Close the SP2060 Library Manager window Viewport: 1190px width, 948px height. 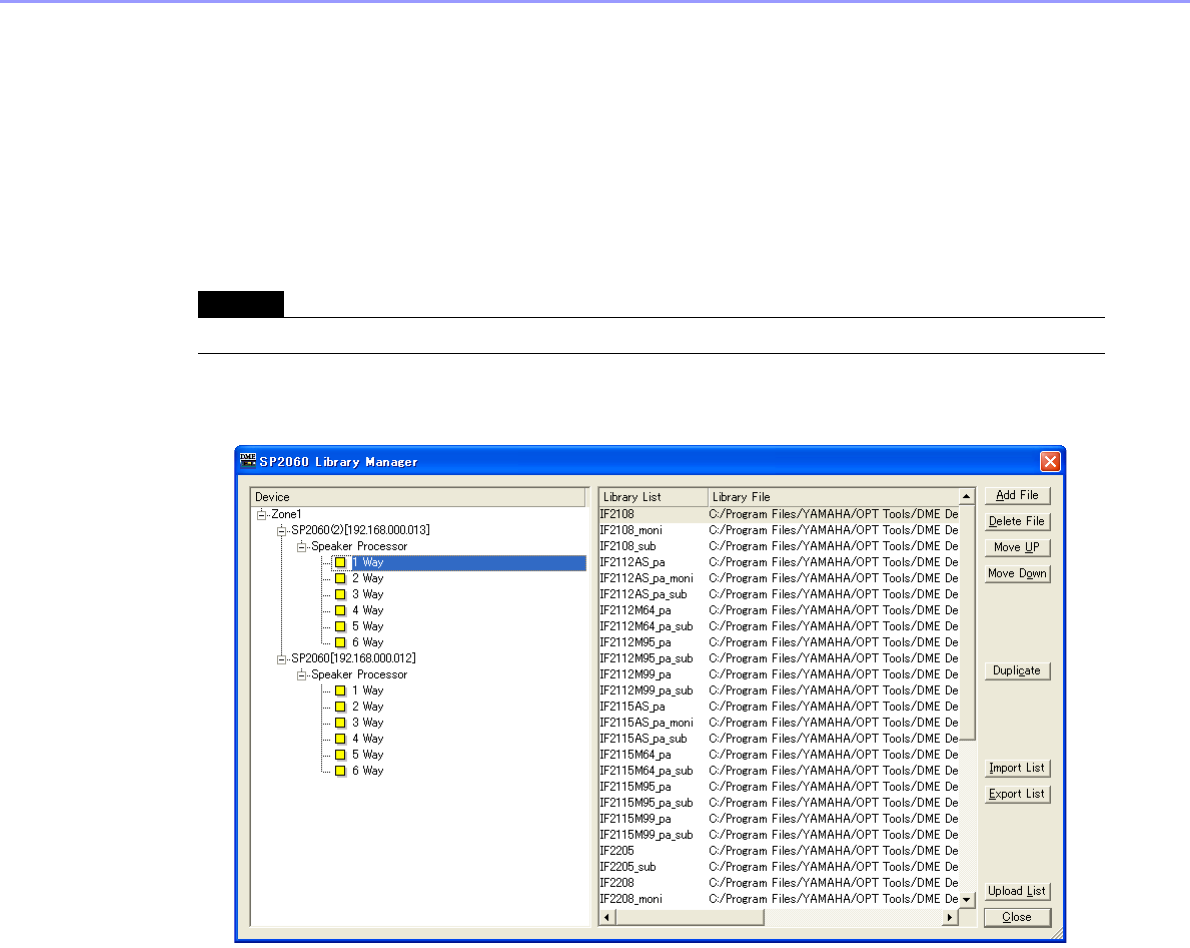(x=1050, y=461)
